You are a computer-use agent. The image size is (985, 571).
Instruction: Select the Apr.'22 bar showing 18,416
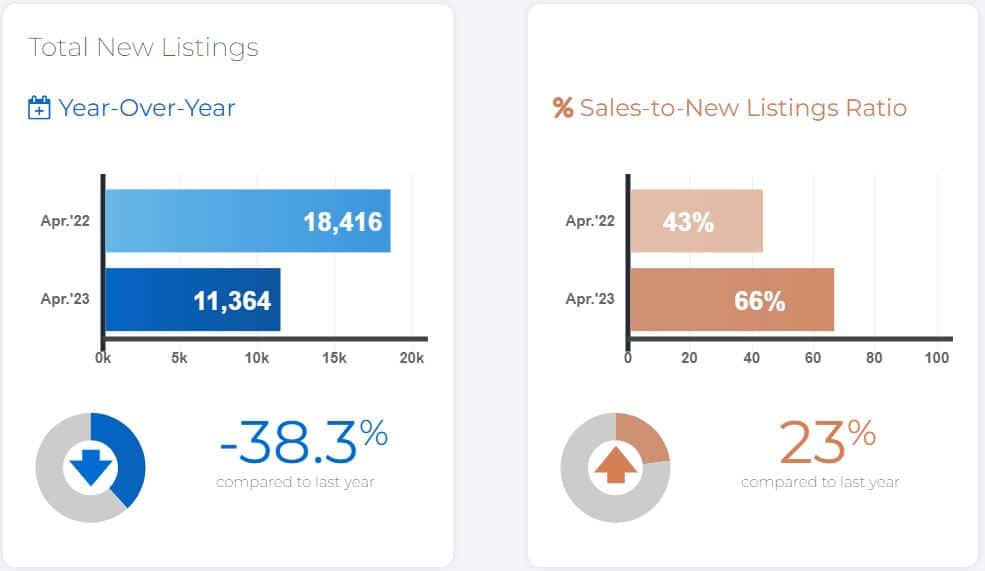(x=247, y=221)
